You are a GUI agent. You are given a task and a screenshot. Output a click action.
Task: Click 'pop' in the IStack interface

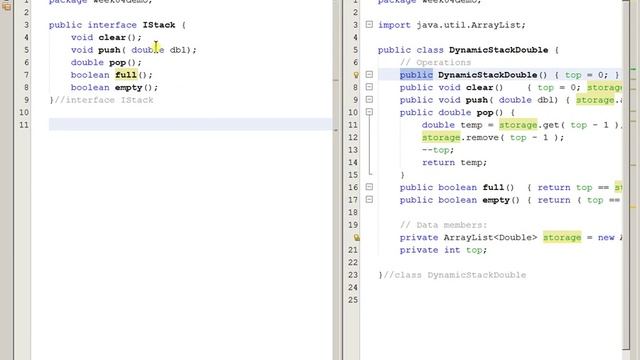click(117, 63)
